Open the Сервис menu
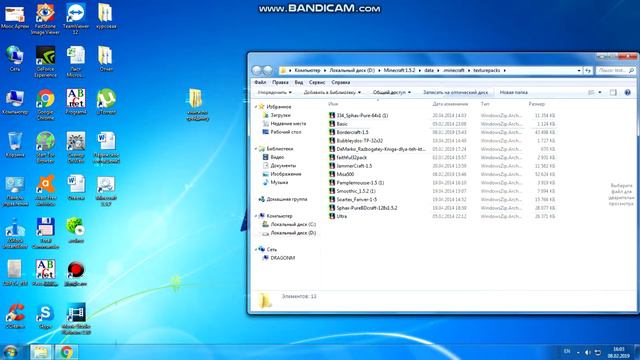Viewport: 640px width, 360px height. [x=317, y=82]
